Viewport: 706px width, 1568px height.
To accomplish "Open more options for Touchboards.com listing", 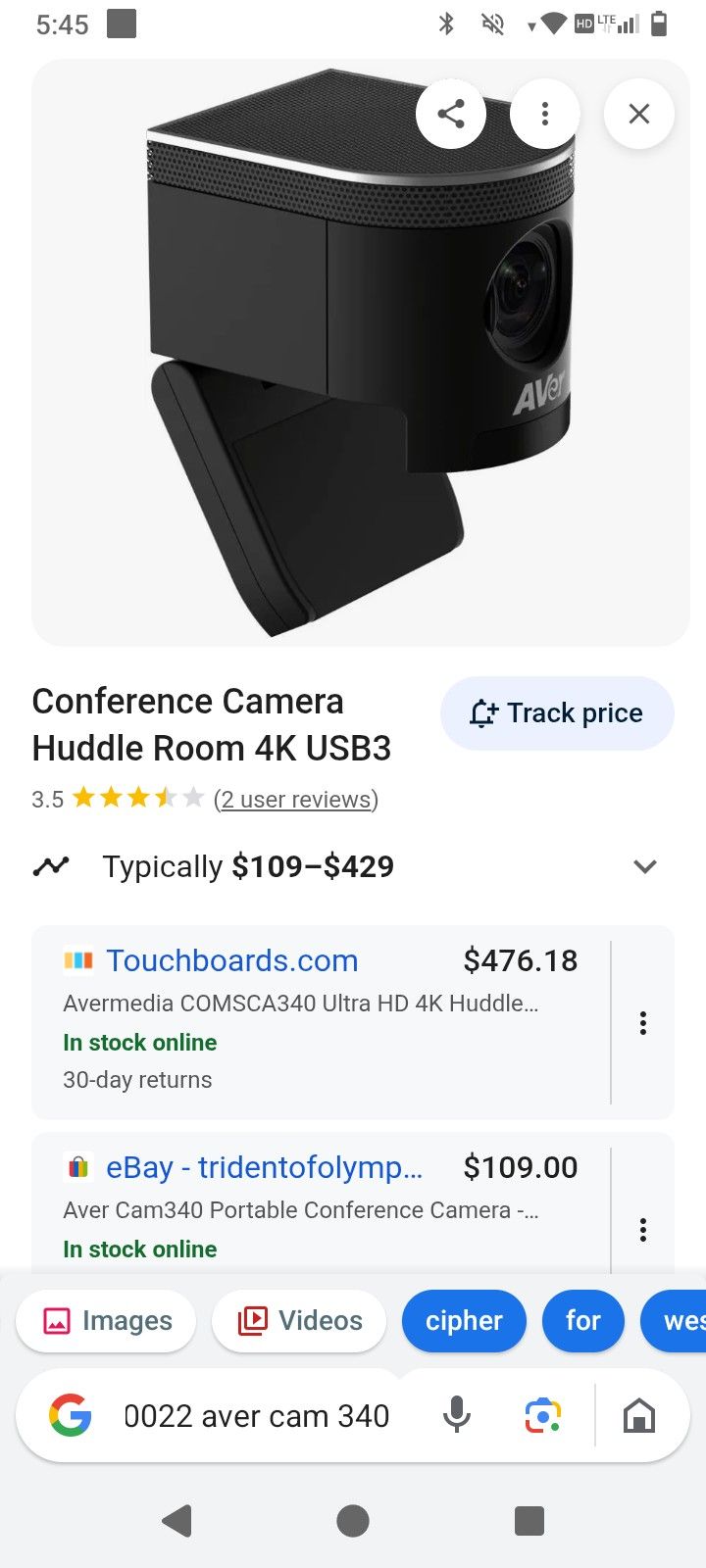I will (643, 1023).
